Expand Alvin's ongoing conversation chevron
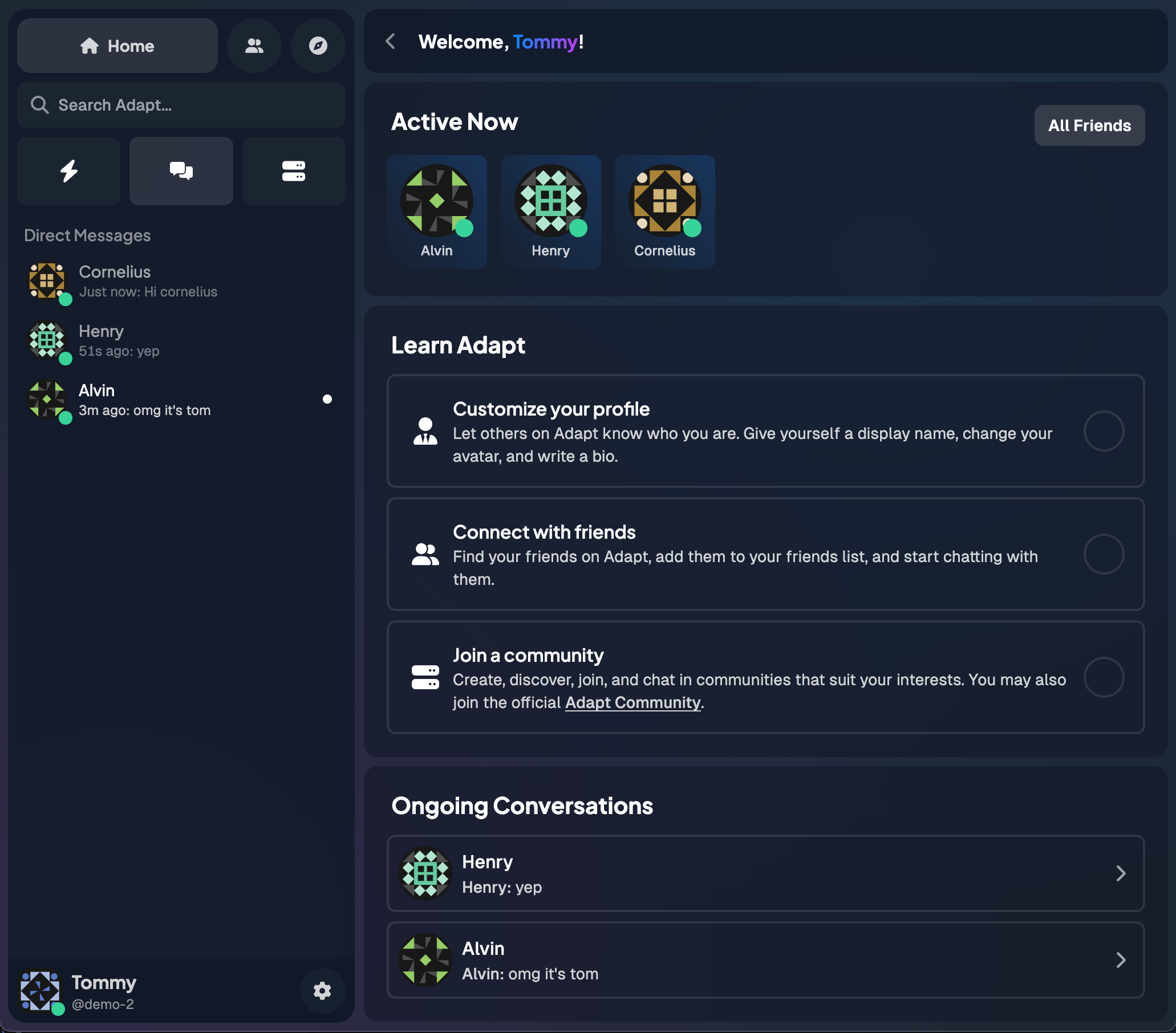Screen dimensions: 1176x1033 tap(1120, 959)
